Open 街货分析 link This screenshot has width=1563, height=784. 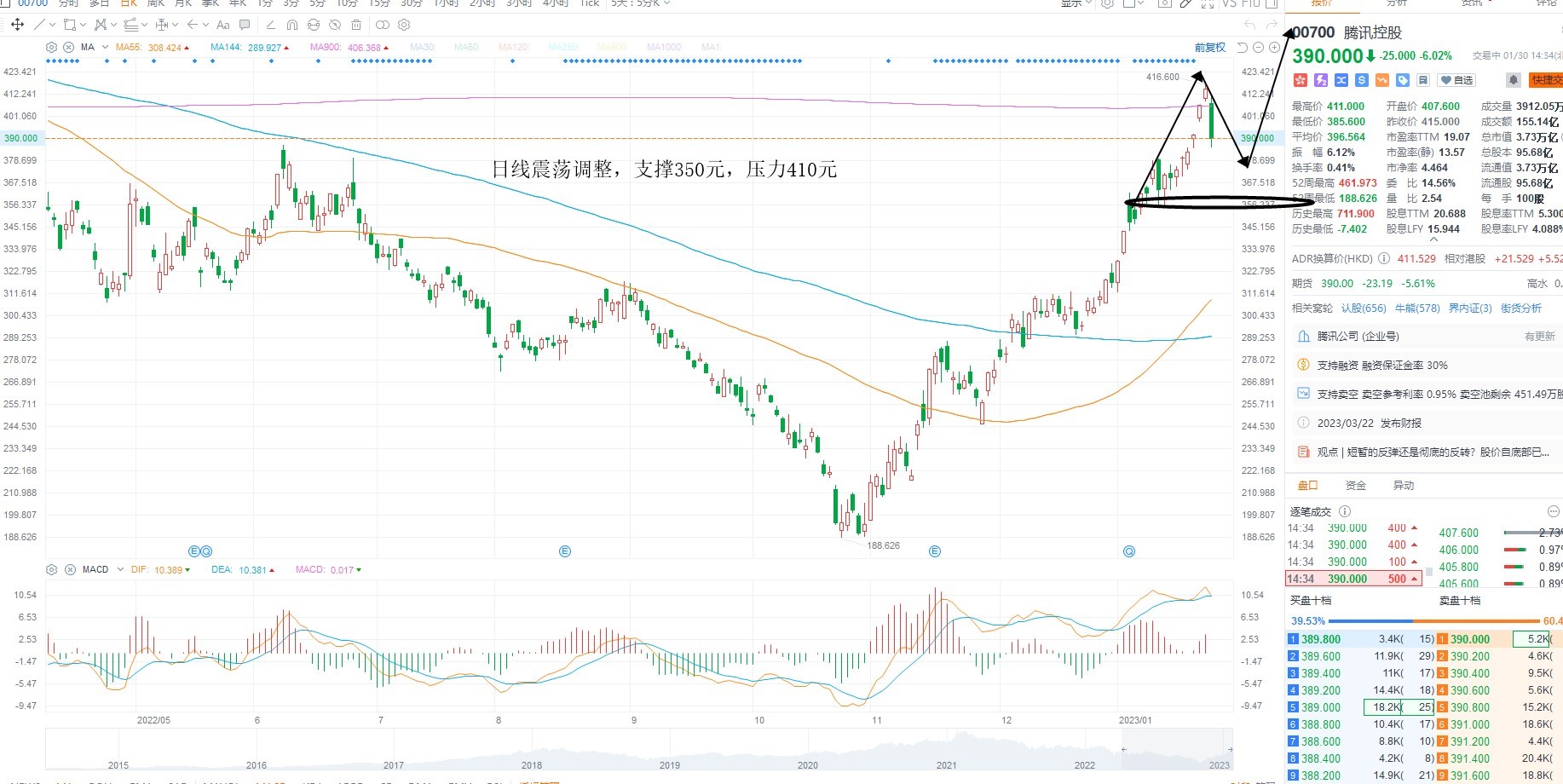click(x=1521, y=308)
